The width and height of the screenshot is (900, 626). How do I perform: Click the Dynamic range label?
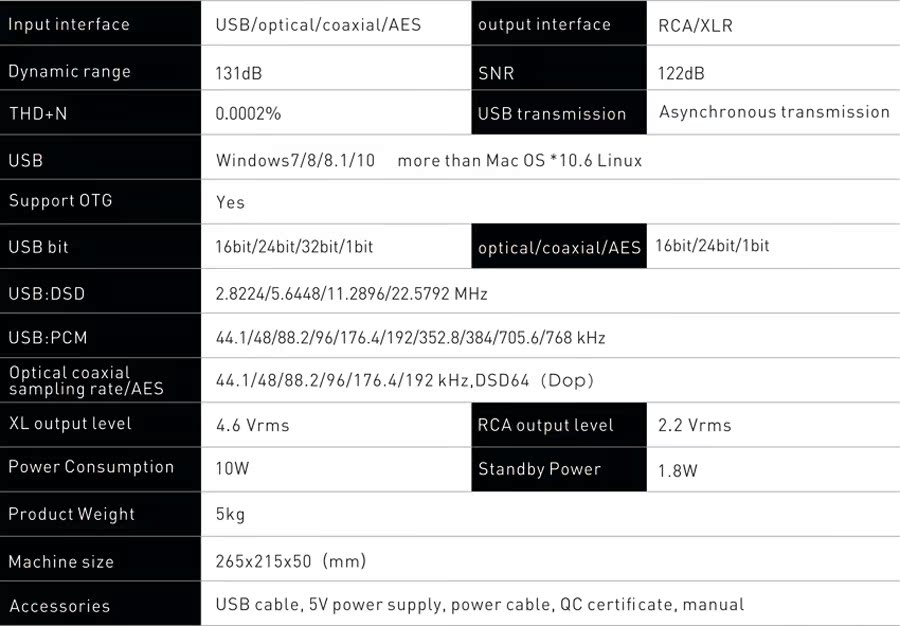click(69, 72)
